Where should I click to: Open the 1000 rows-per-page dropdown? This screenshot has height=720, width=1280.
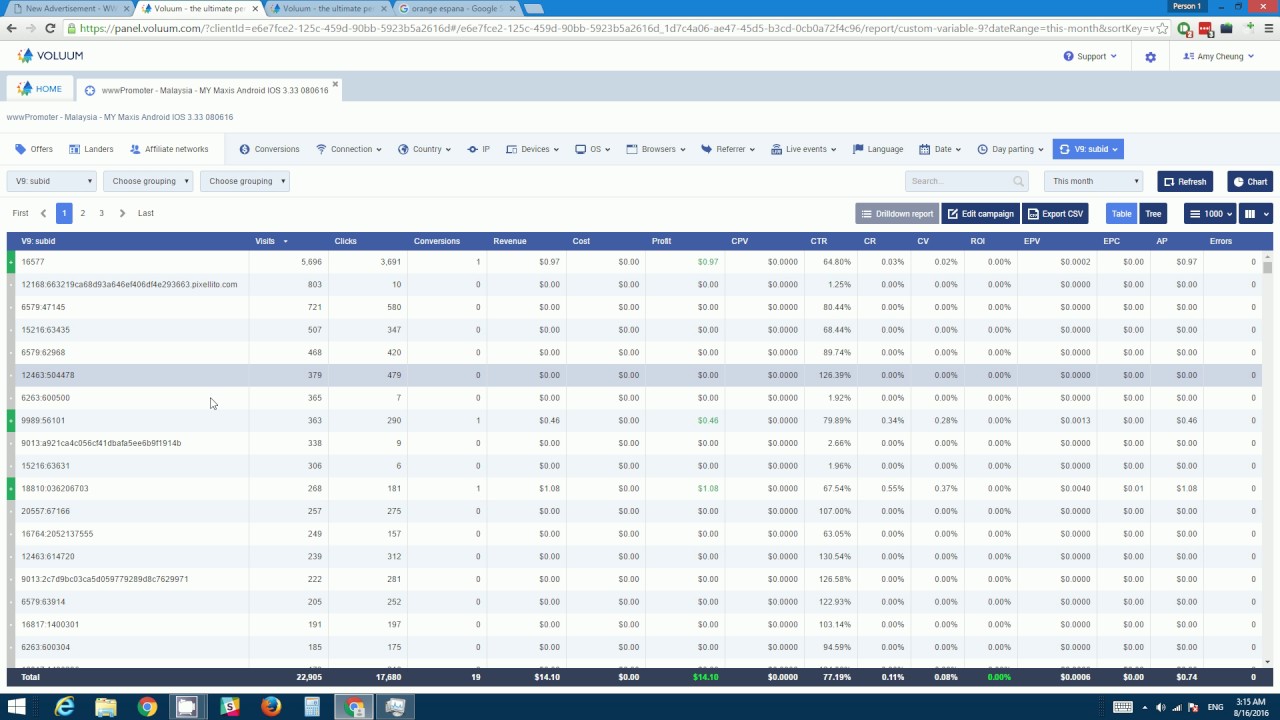click(x=1209, y=213)
